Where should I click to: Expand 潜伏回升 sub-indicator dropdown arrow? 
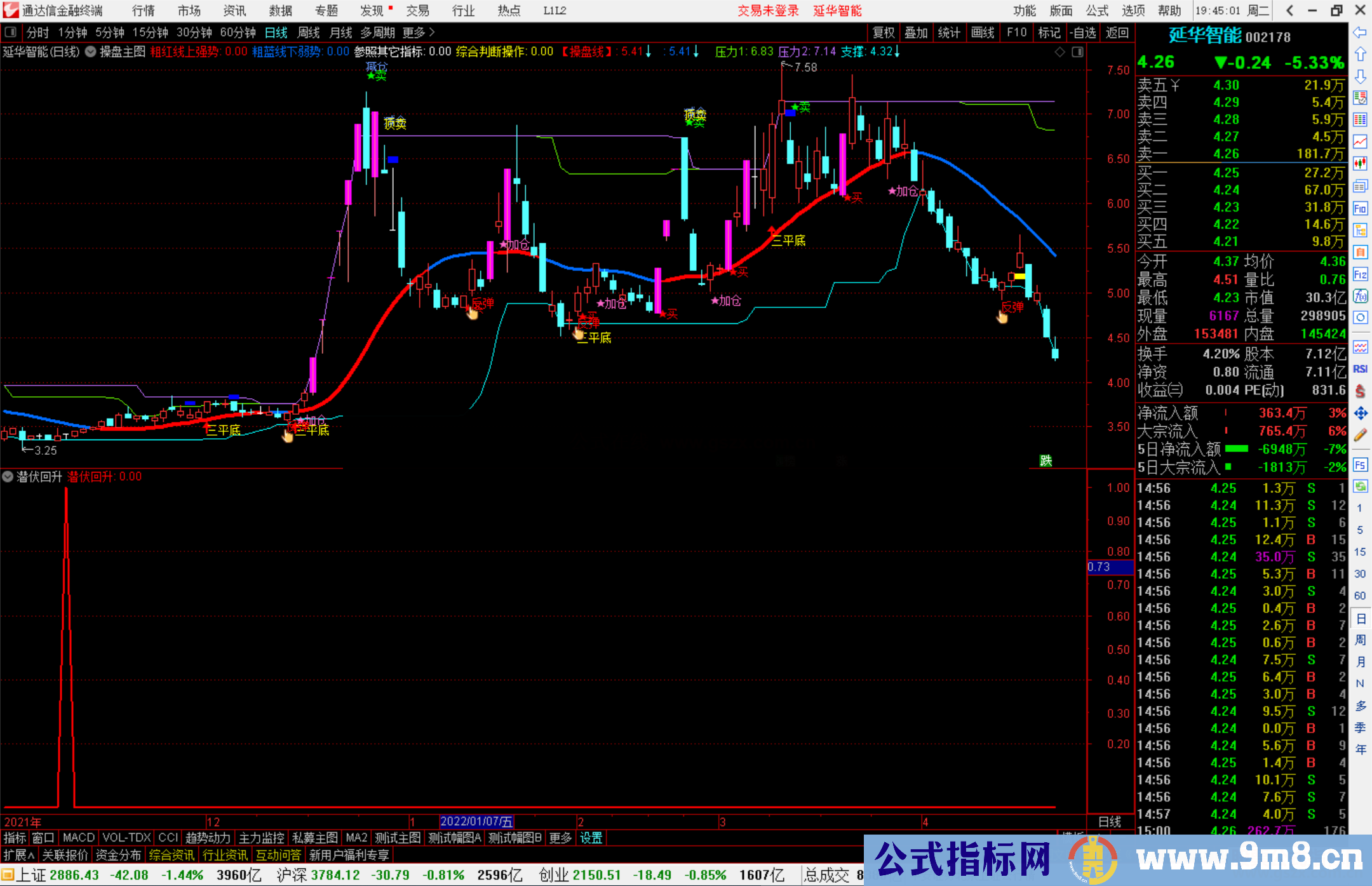point(8,476)
